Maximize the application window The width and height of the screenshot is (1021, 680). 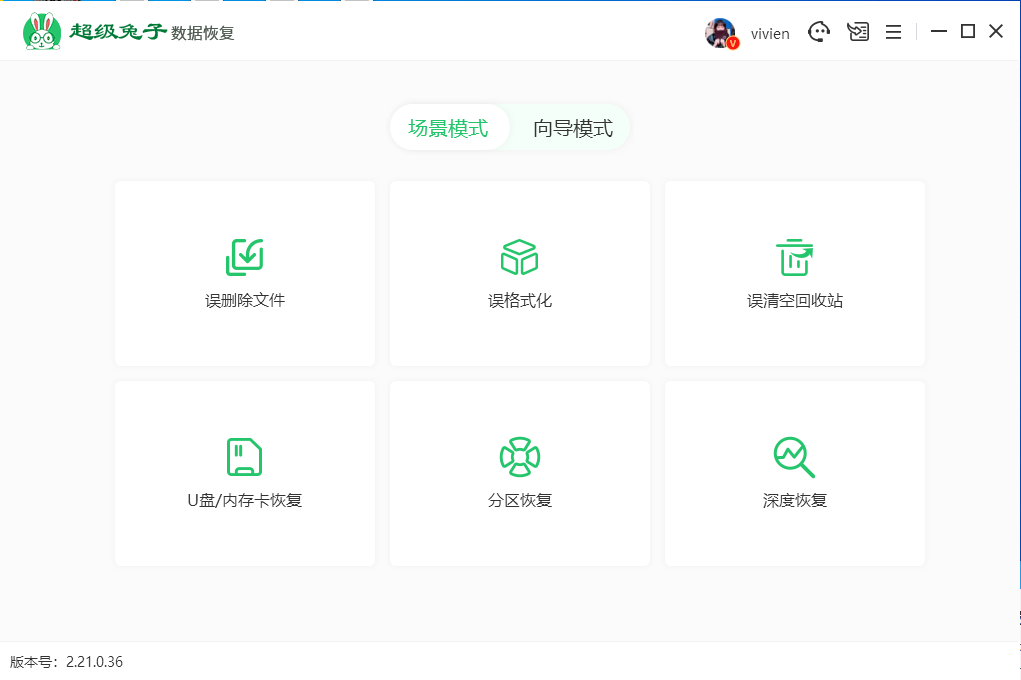tap(968, 31)
